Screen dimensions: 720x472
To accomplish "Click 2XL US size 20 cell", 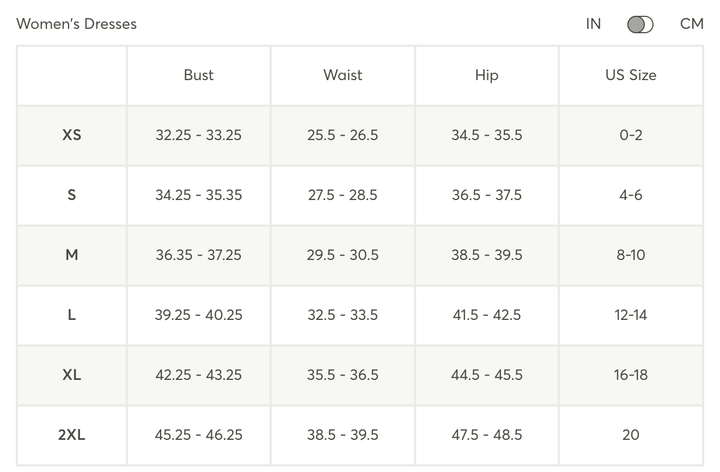I will tap(631, 435).
